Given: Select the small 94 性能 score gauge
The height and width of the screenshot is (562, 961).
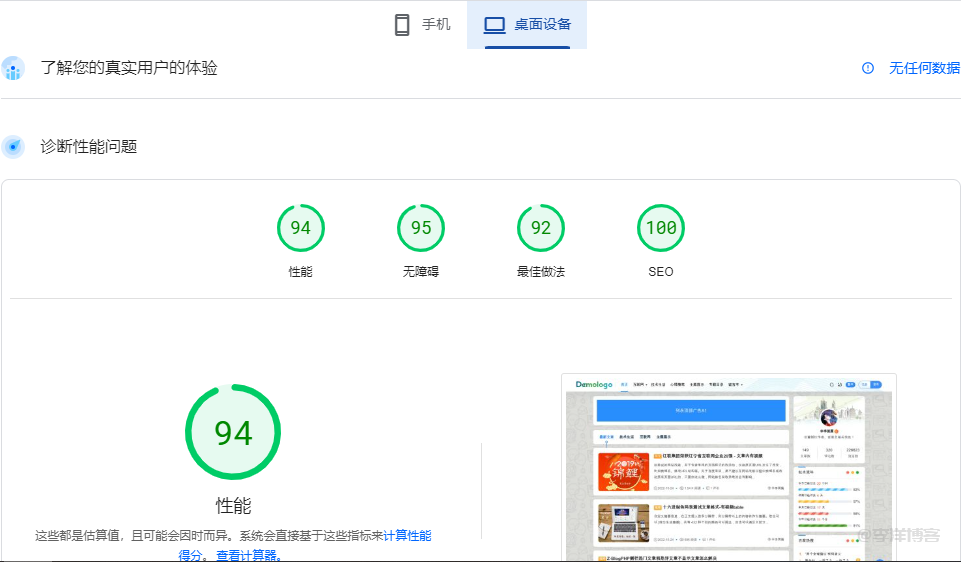Looking at the screenshot, I should coord(300,228).
